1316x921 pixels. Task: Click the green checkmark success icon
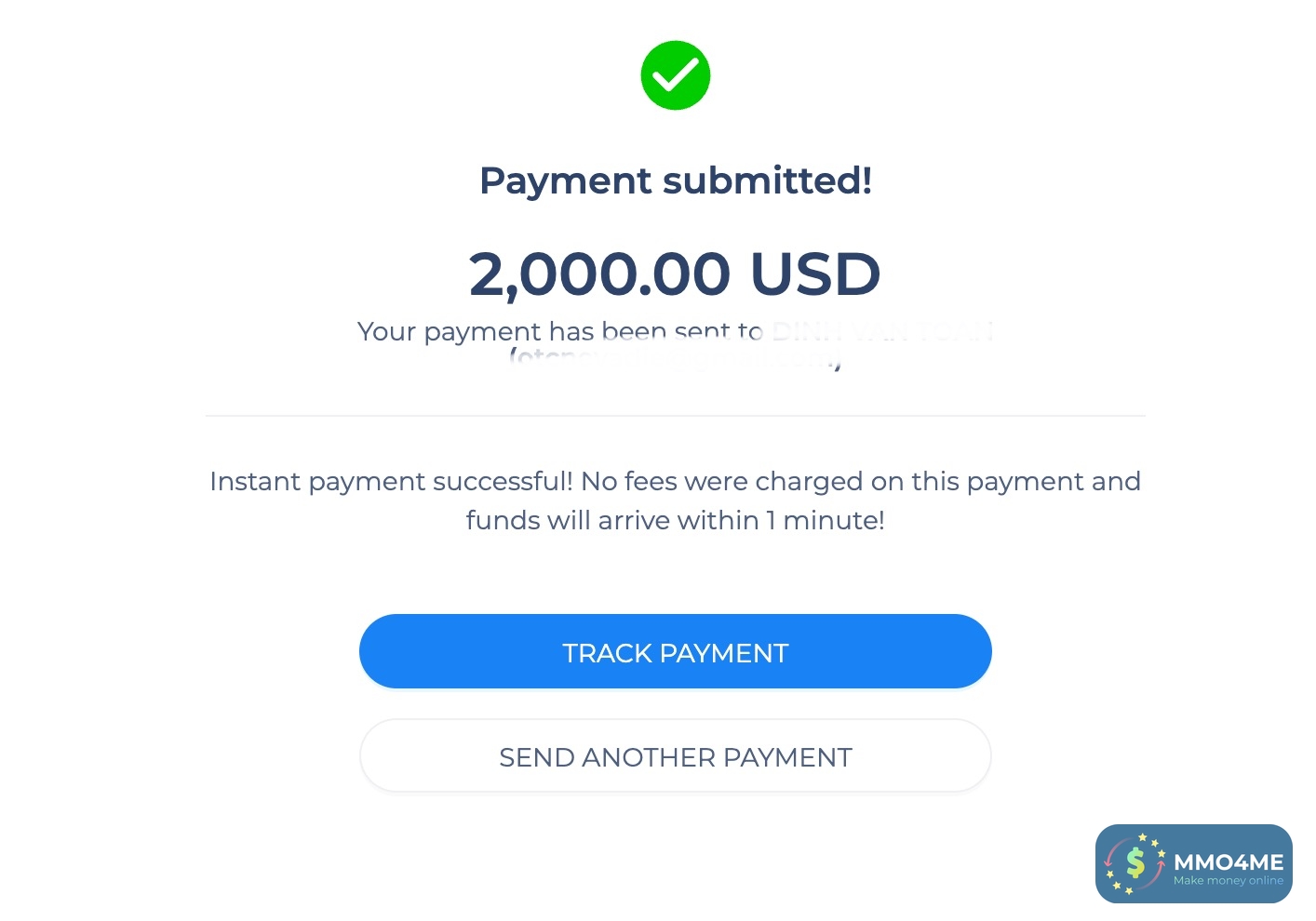point(675,74)
